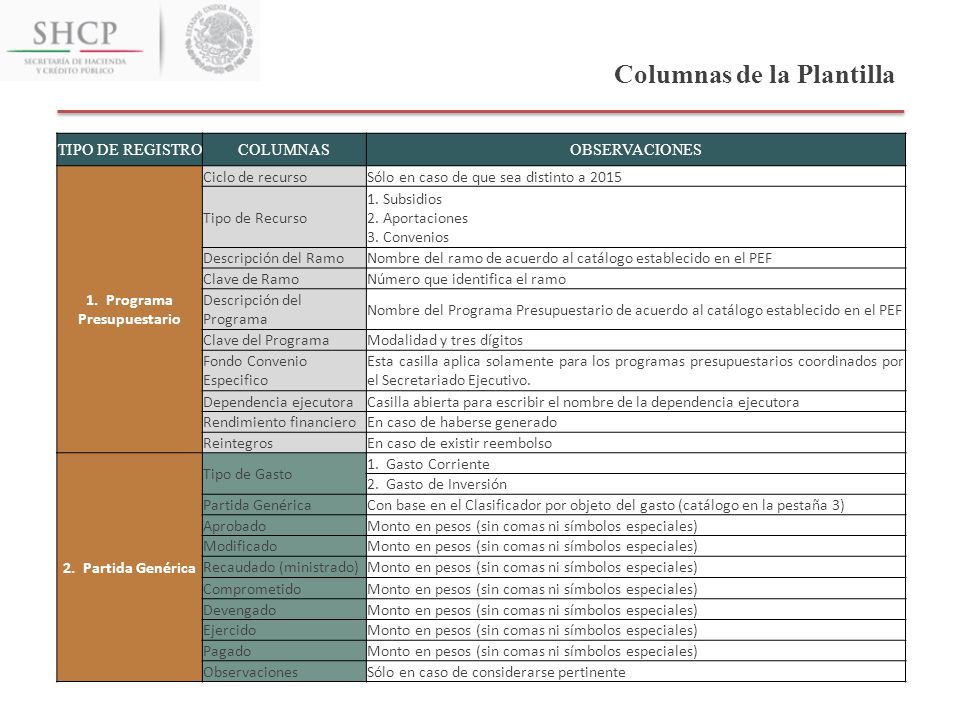The height and width of the screenshot is (720, 960).
Task: Select 'Nombre del Programa Presupuestario' observation text
Action: point(635,310)
